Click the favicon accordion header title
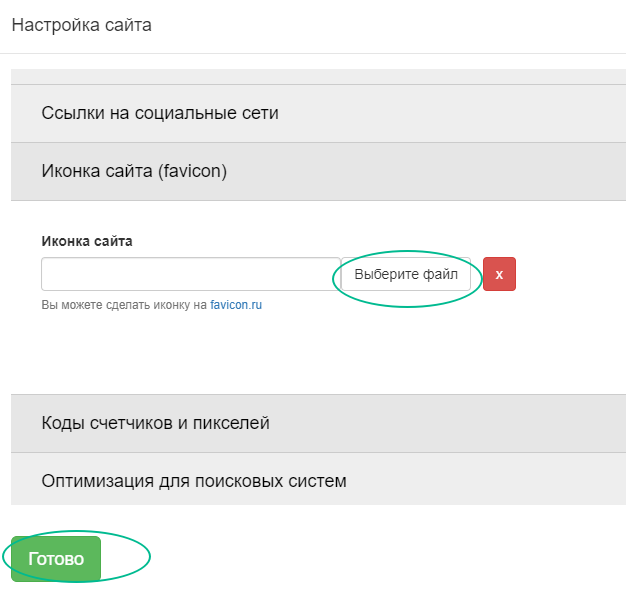626x589 pixels. click(134, 171)
